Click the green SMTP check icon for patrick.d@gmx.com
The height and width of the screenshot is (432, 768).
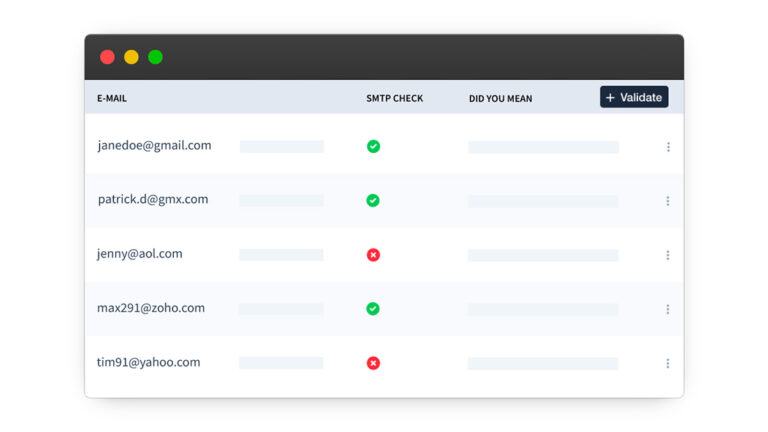click(373, 200)
